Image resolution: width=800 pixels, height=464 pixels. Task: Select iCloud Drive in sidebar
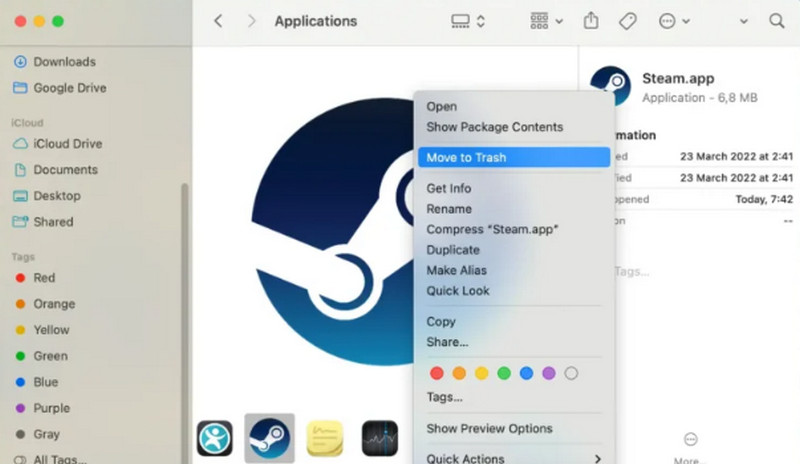coord(58,143)
